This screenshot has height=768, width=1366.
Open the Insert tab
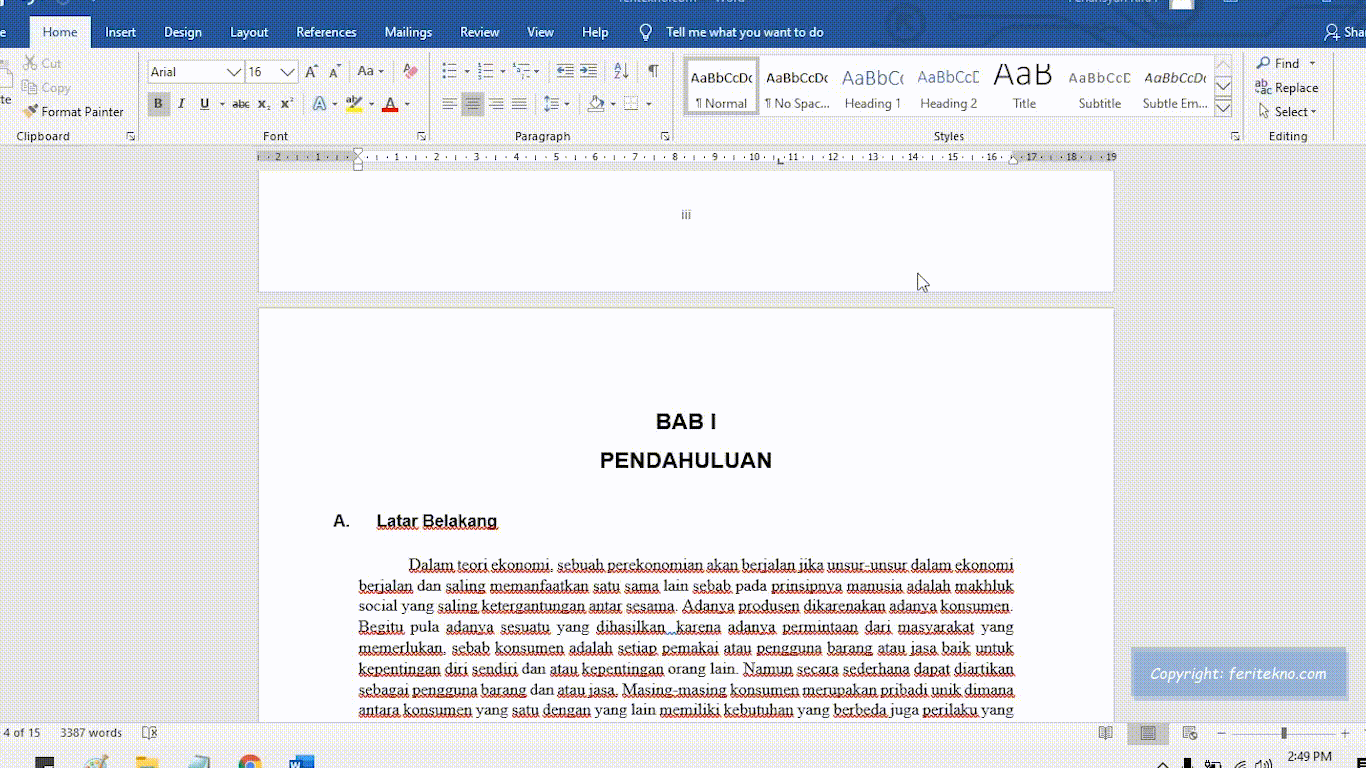tap(120, 32)
